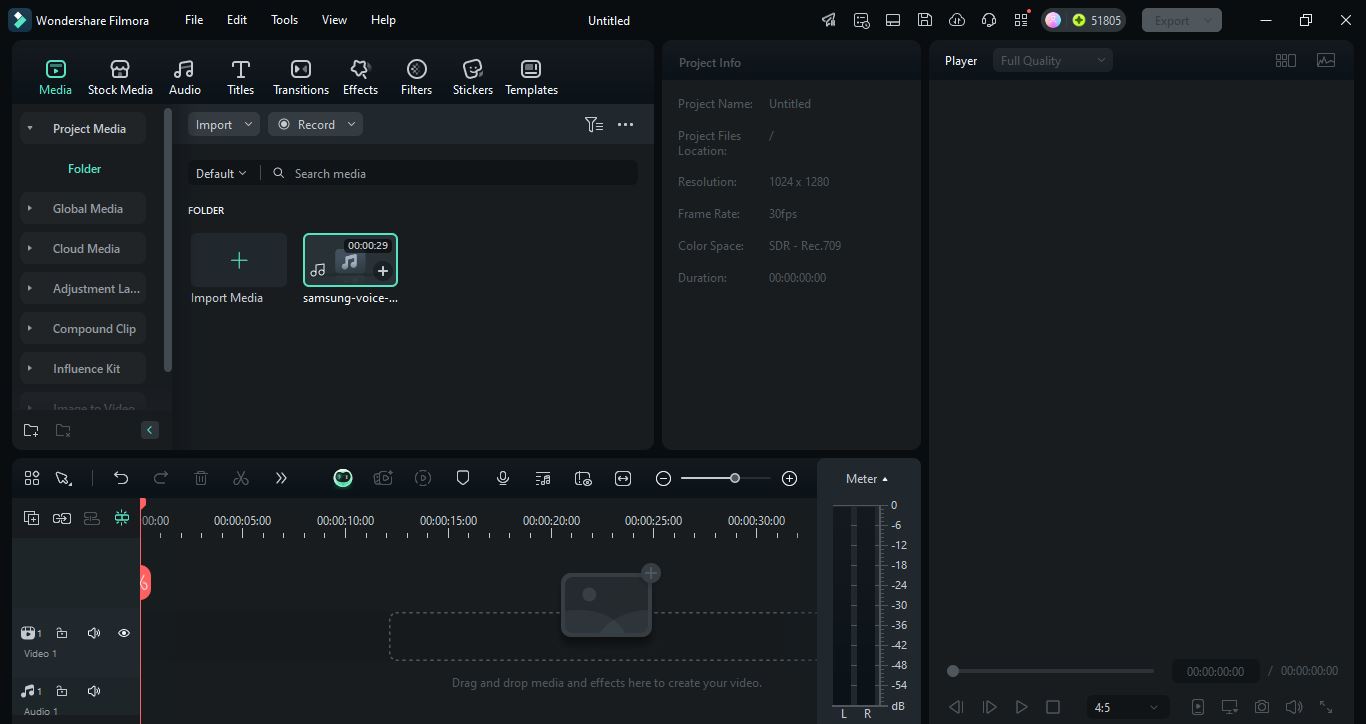Open the audio mixer icon
The image size is (1366, 724).
(x=543, y=478)
